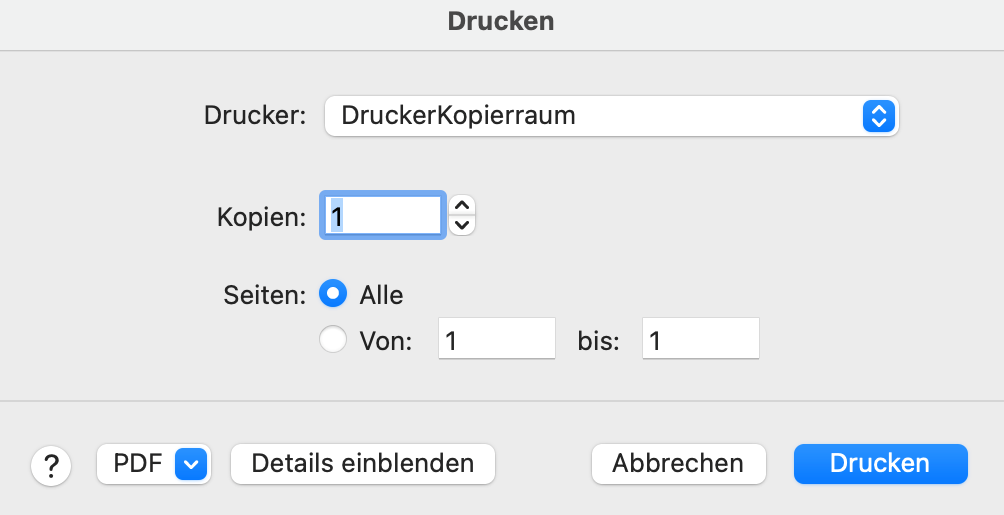Click the Von start page field
The image size is (1004, 515).
496,338
